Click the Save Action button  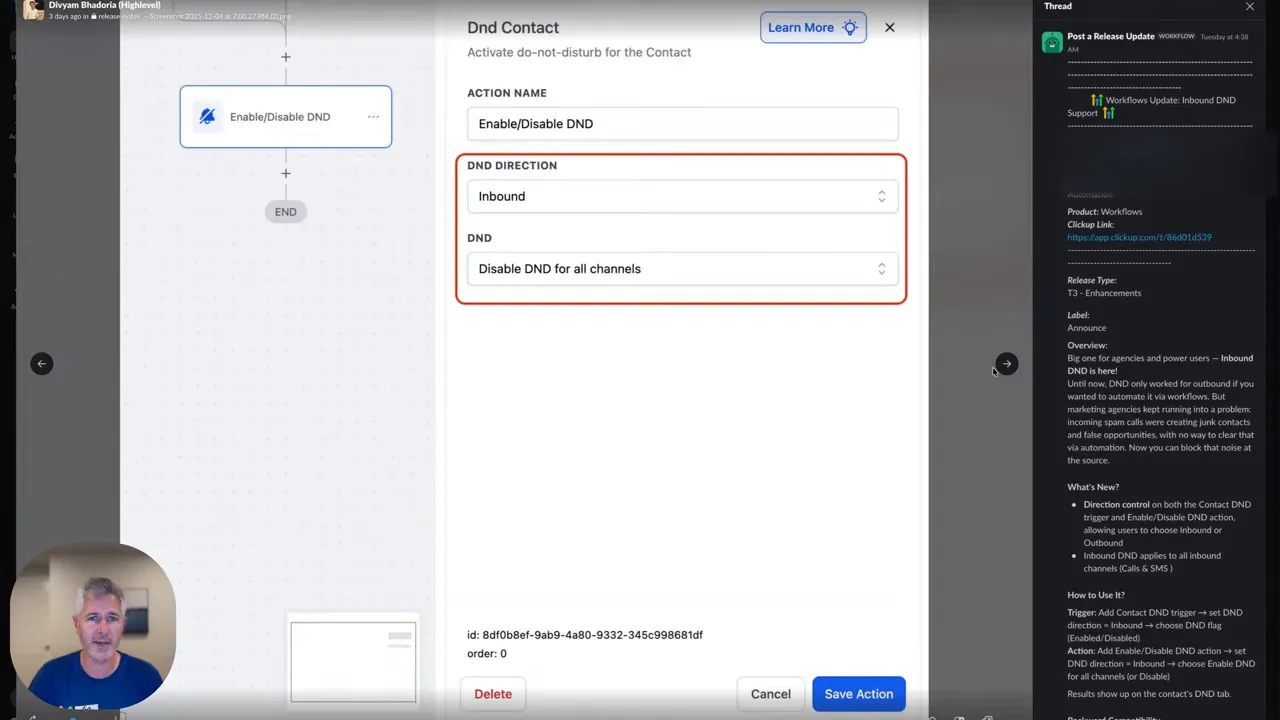pos(859,694)
